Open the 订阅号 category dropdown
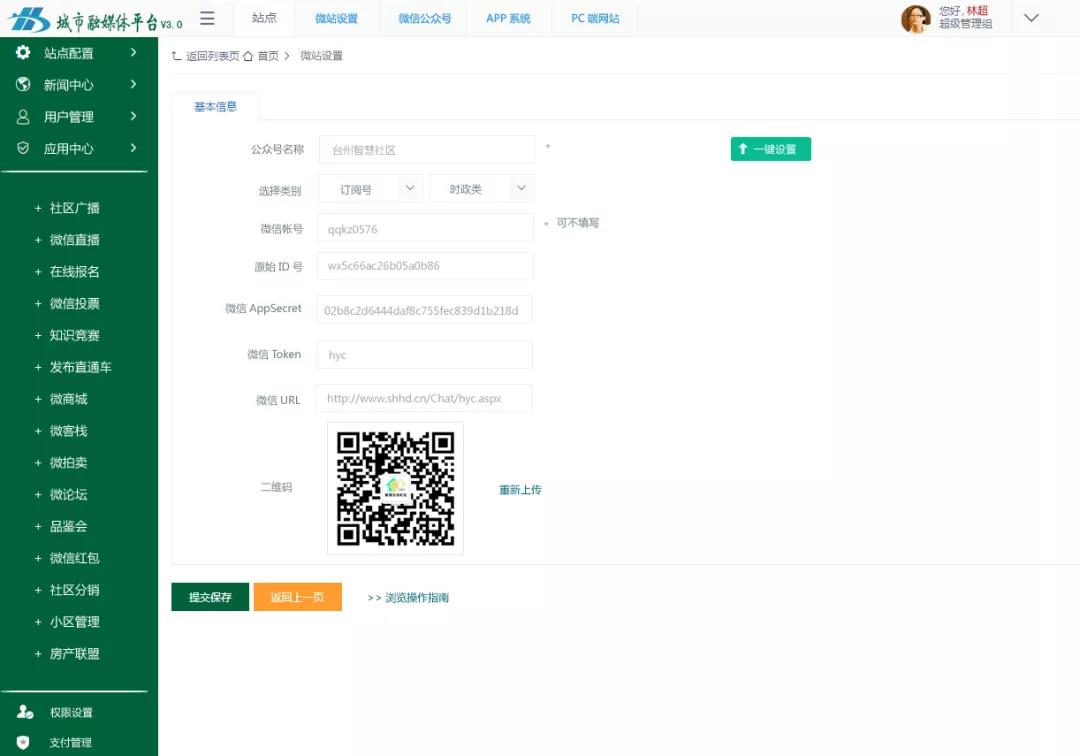1080x756 pixels. (x=370, y=189)
